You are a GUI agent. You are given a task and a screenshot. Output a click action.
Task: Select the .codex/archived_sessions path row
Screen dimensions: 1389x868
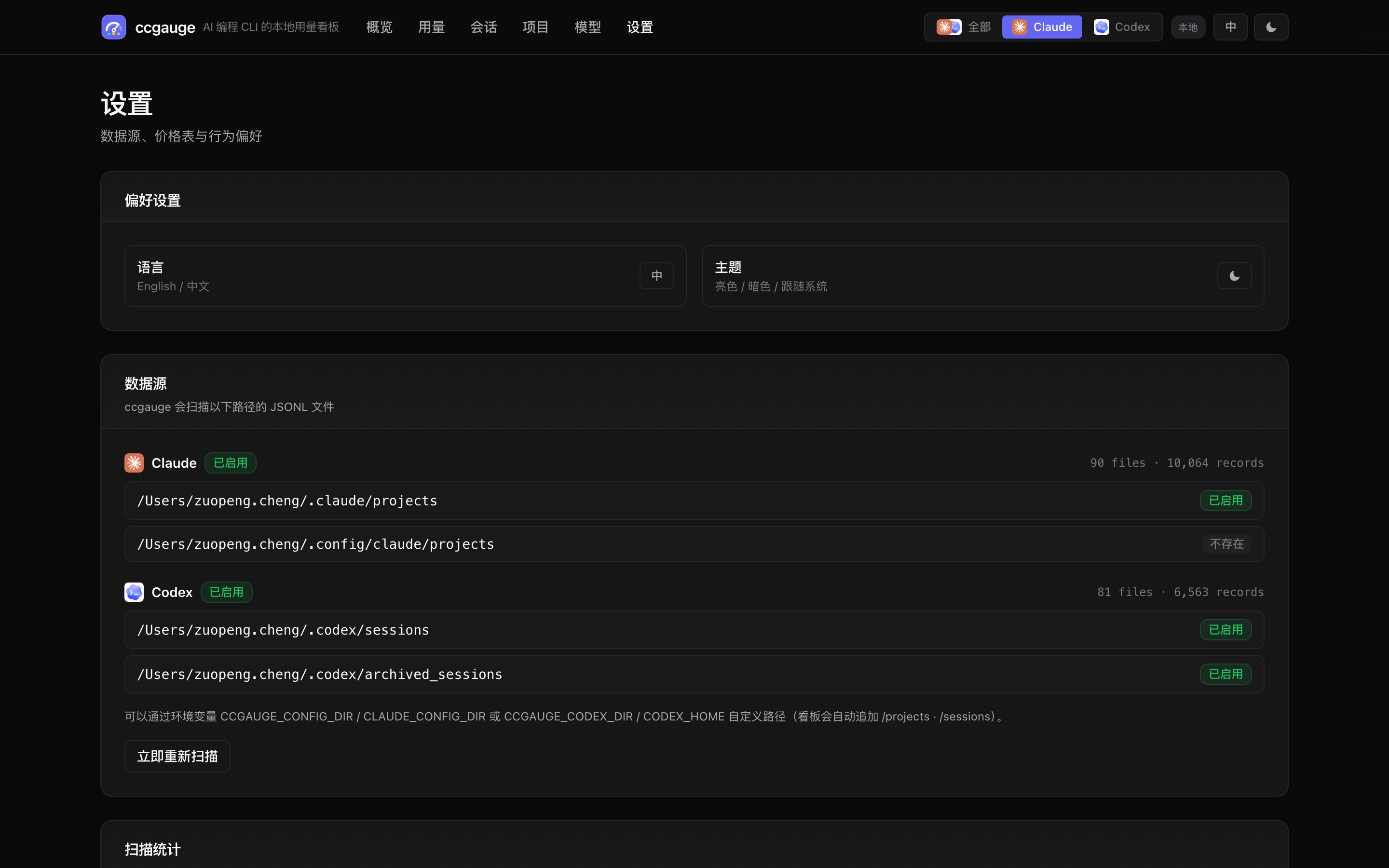tap(694, 674)
